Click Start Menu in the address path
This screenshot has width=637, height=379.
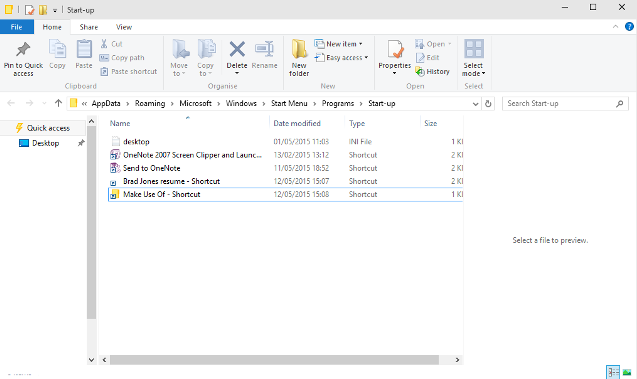tap(289, 103)
